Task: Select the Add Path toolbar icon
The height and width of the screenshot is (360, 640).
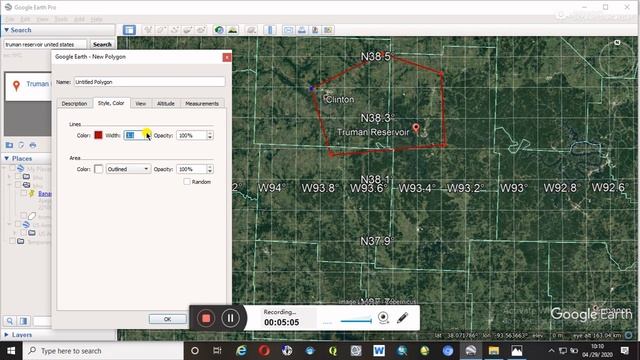Action: pyautogui.click(x=175, y=30)
